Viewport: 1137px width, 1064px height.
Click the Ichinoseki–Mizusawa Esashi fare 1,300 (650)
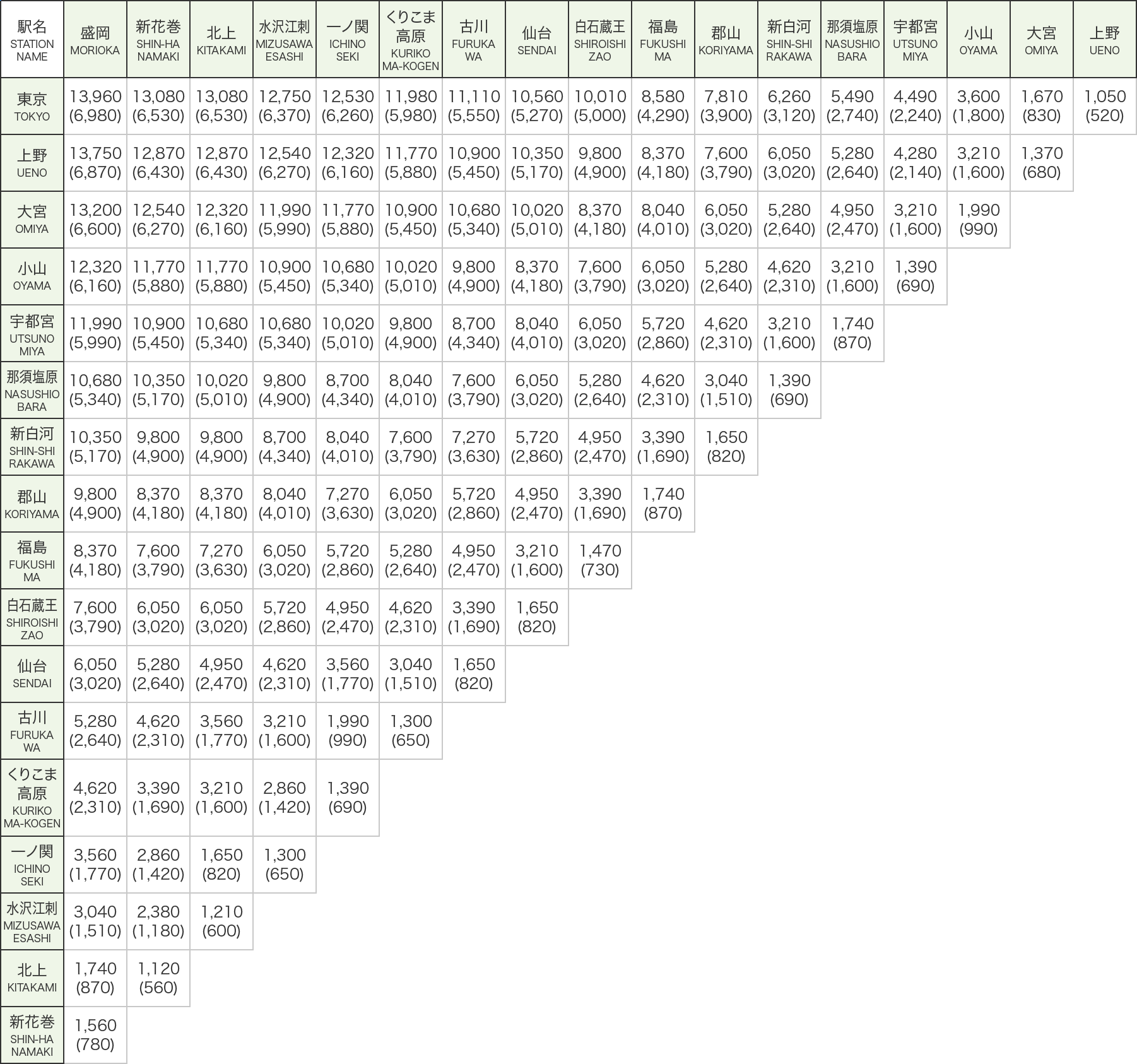(285, 865)
